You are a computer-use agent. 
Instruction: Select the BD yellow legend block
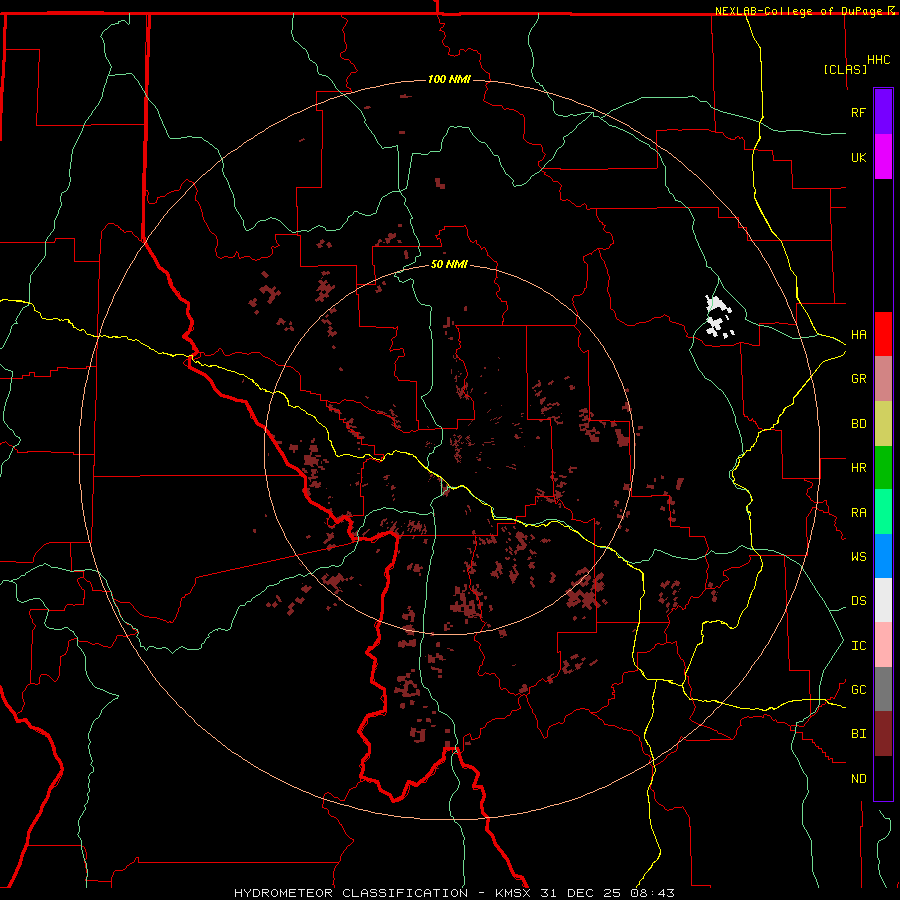(883, 424)
